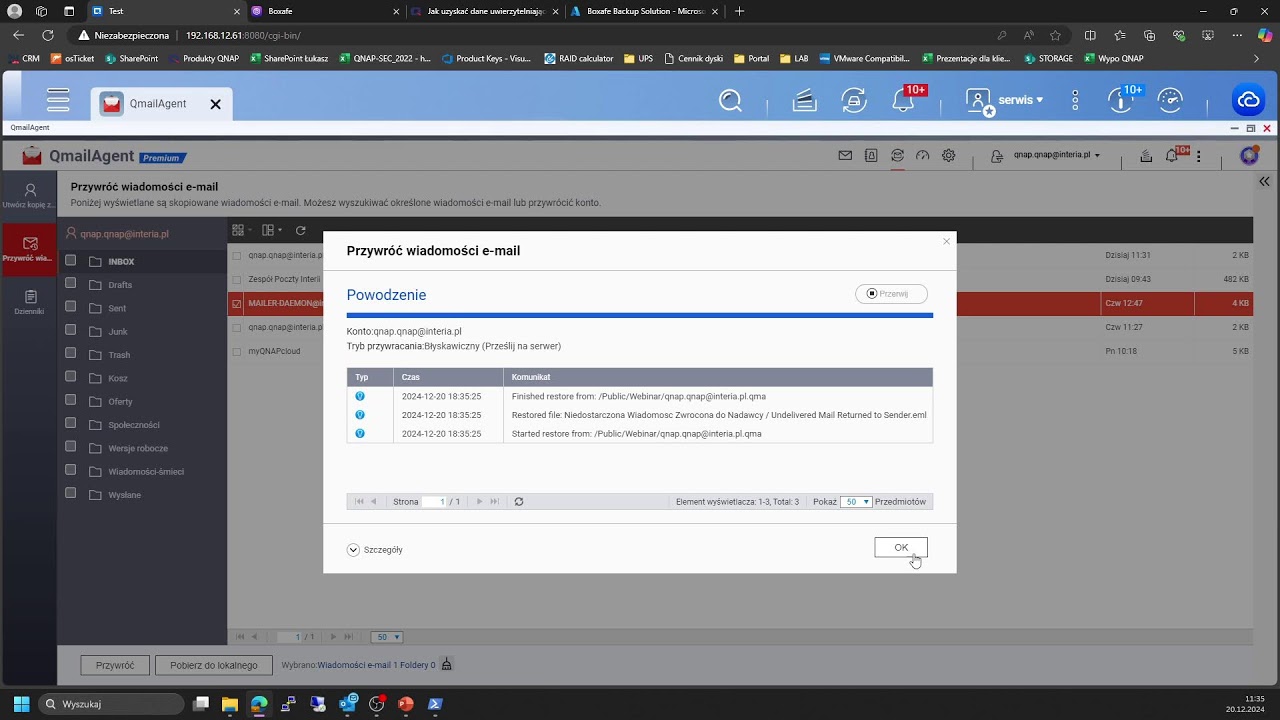Select the Wysłane folder
Image resolution: width=1280 pixels, height=720 pixels.
[125, 495]
